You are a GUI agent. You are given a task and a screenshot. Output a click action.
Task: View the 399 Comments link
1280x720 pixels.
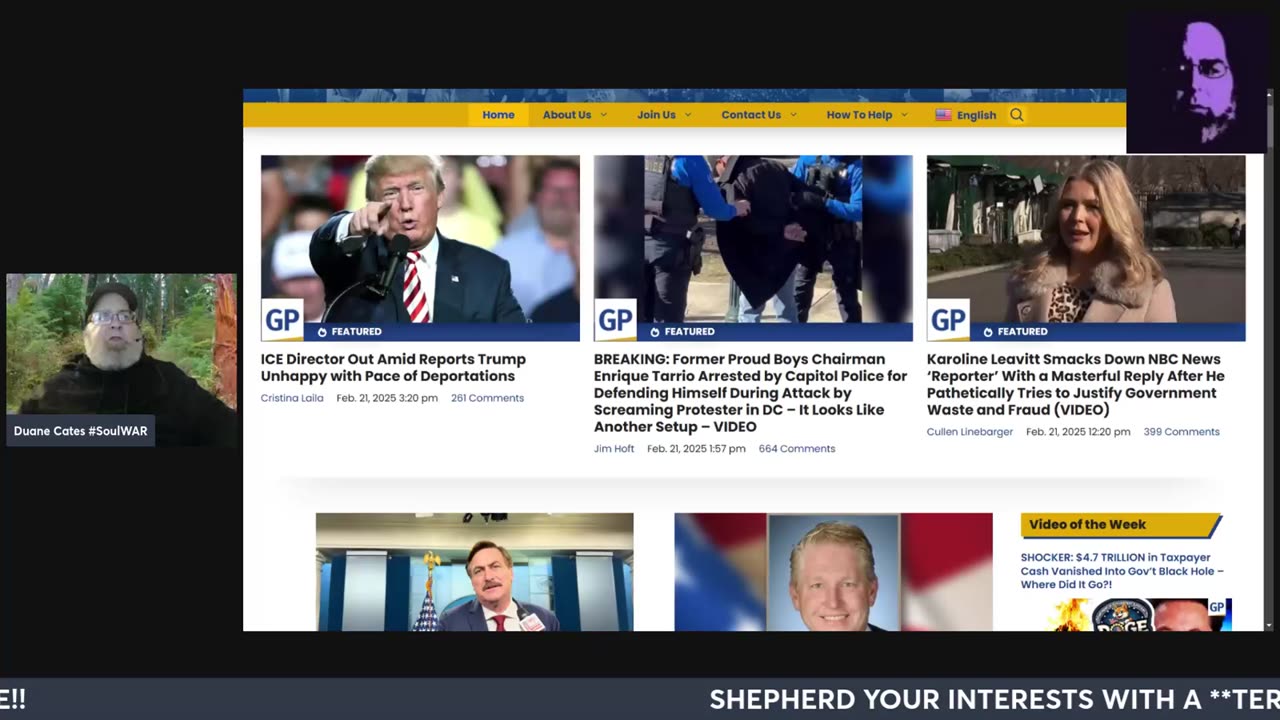click(1181, 432)
